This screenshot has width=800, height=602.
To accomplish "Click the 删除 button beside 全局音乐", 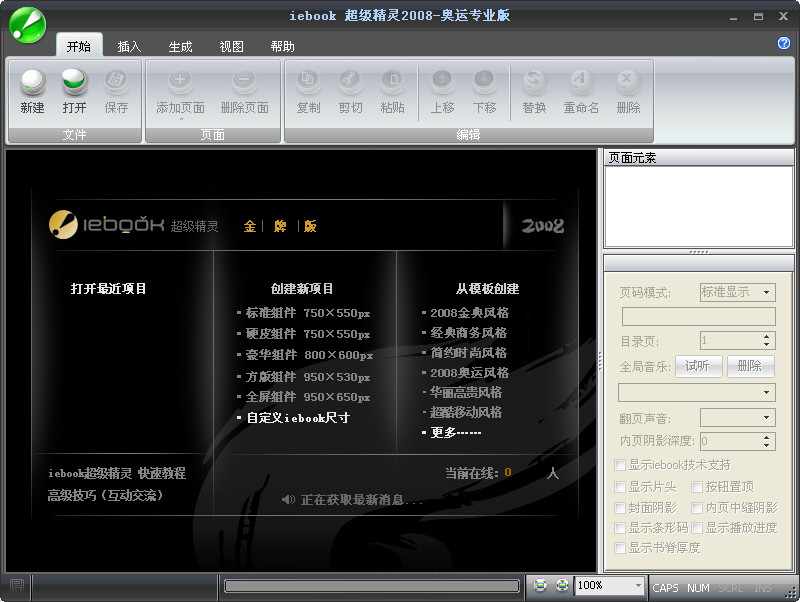I will pyautogui.click(x=750, y=366).
